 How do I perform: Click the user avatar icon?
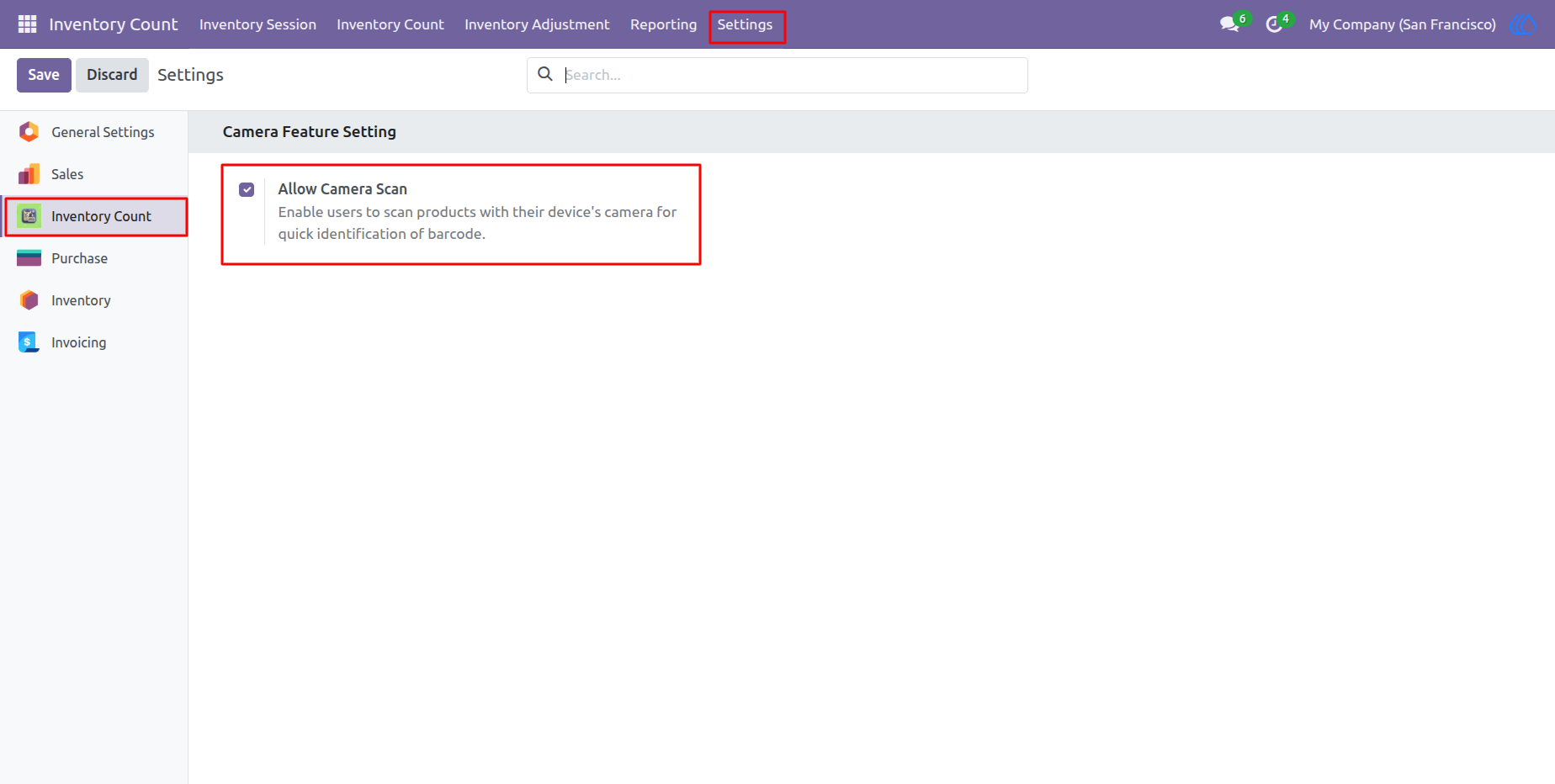[1523, 24]
